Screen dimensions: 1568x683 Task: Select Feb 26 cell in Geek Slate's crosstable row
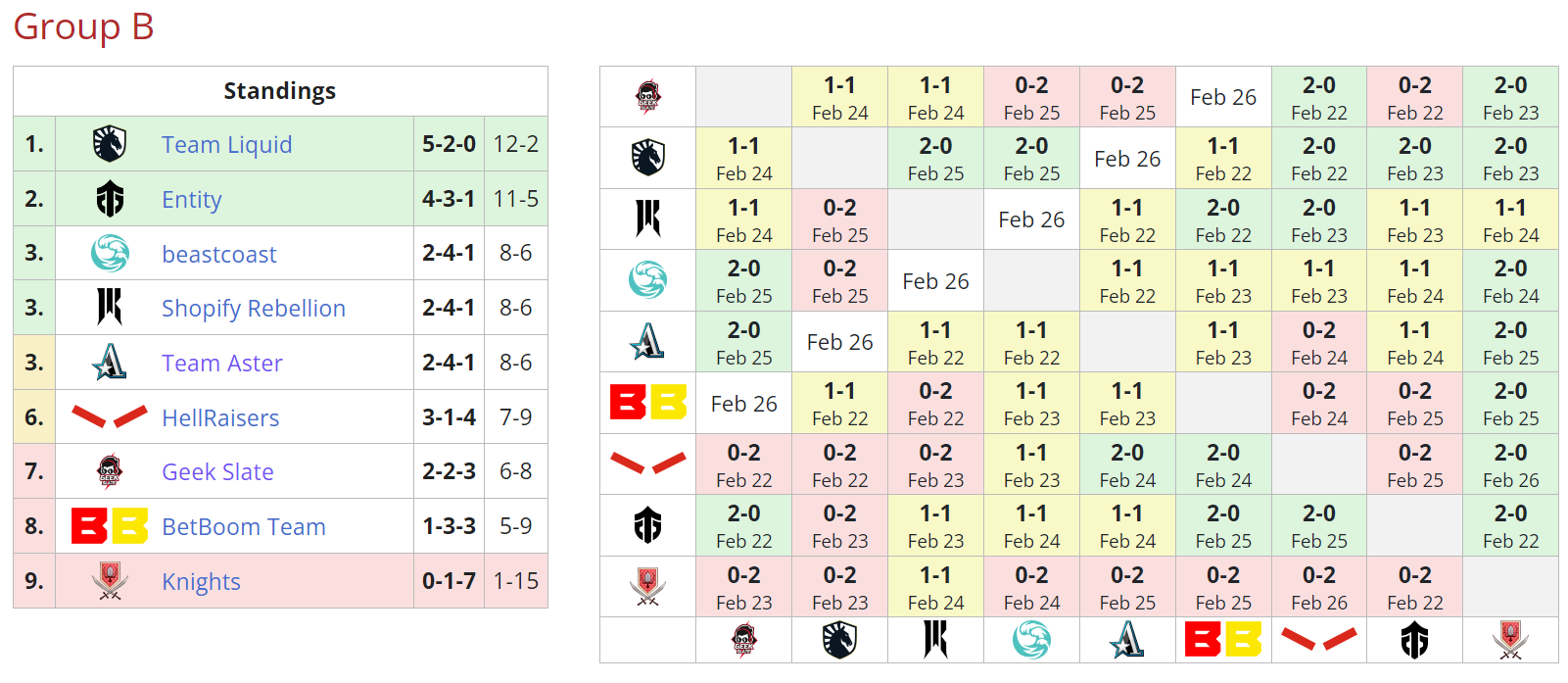pyautogui.click(x=1223, y=97)
